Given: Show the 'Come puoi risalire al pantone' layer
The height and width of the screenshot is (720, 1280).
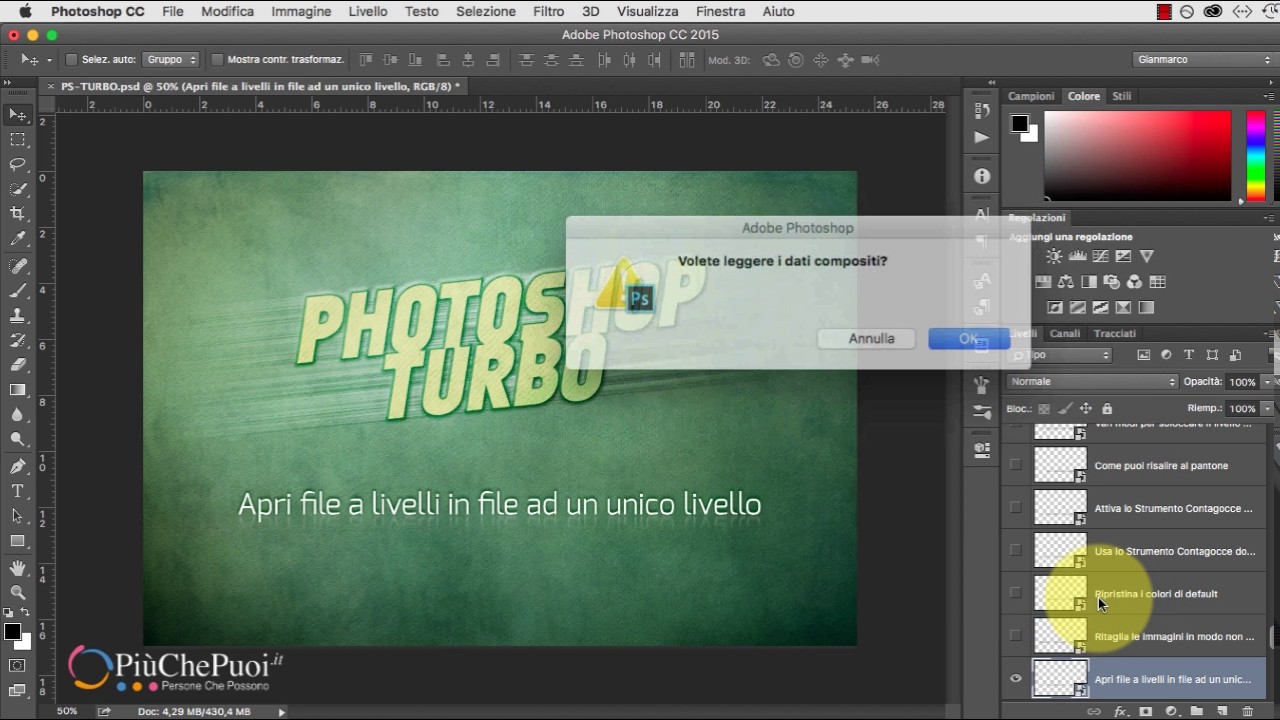Looking at the screenshot, I should [x=1016, y=464].
